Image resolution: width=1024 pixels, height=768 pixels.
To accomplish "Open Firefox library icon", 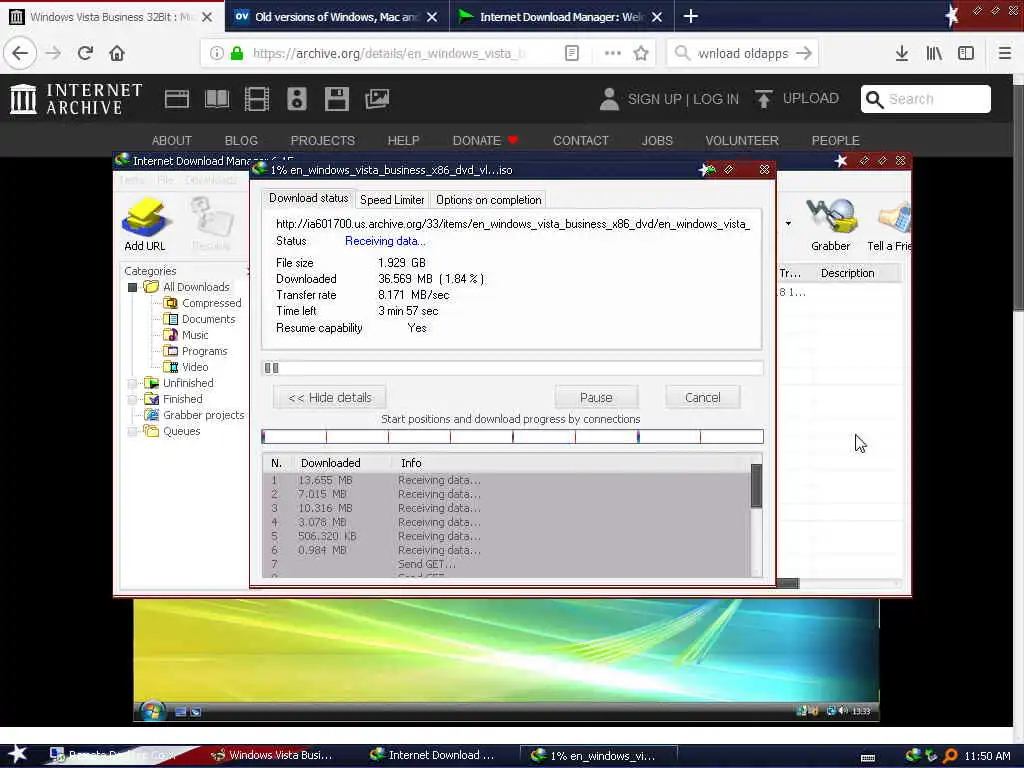I will pyautogui.click(x=934, y=54).
